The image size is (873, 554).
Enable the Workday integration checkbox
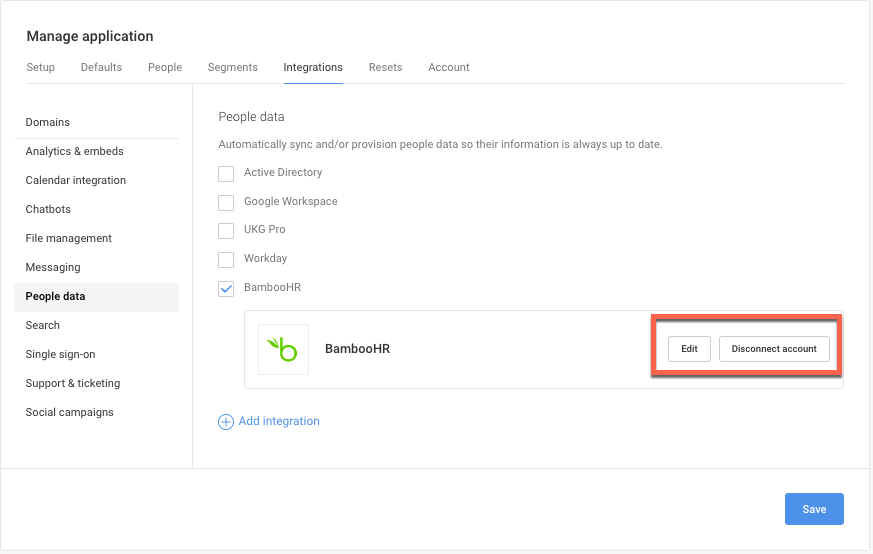point(226,259)
